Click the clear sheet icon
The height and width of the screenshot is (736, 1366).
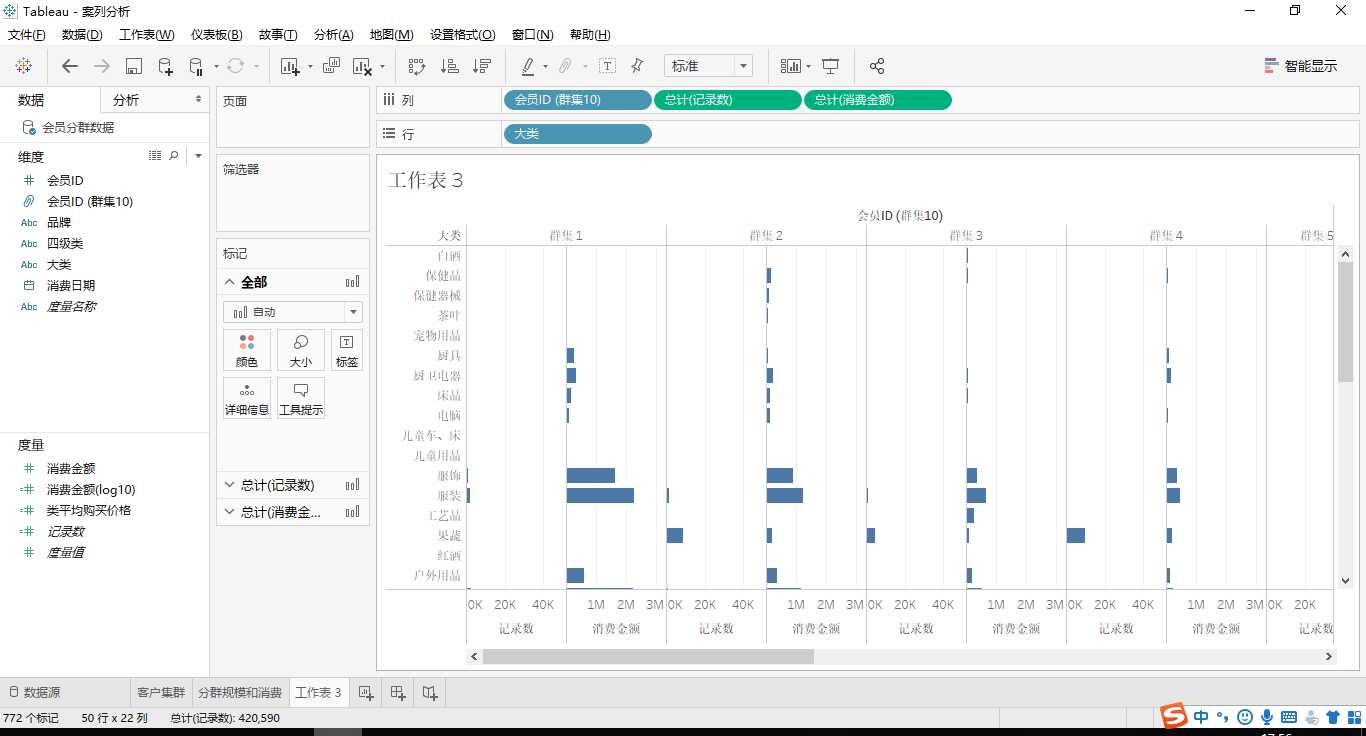pyautogui.click(x=363, y=66)
